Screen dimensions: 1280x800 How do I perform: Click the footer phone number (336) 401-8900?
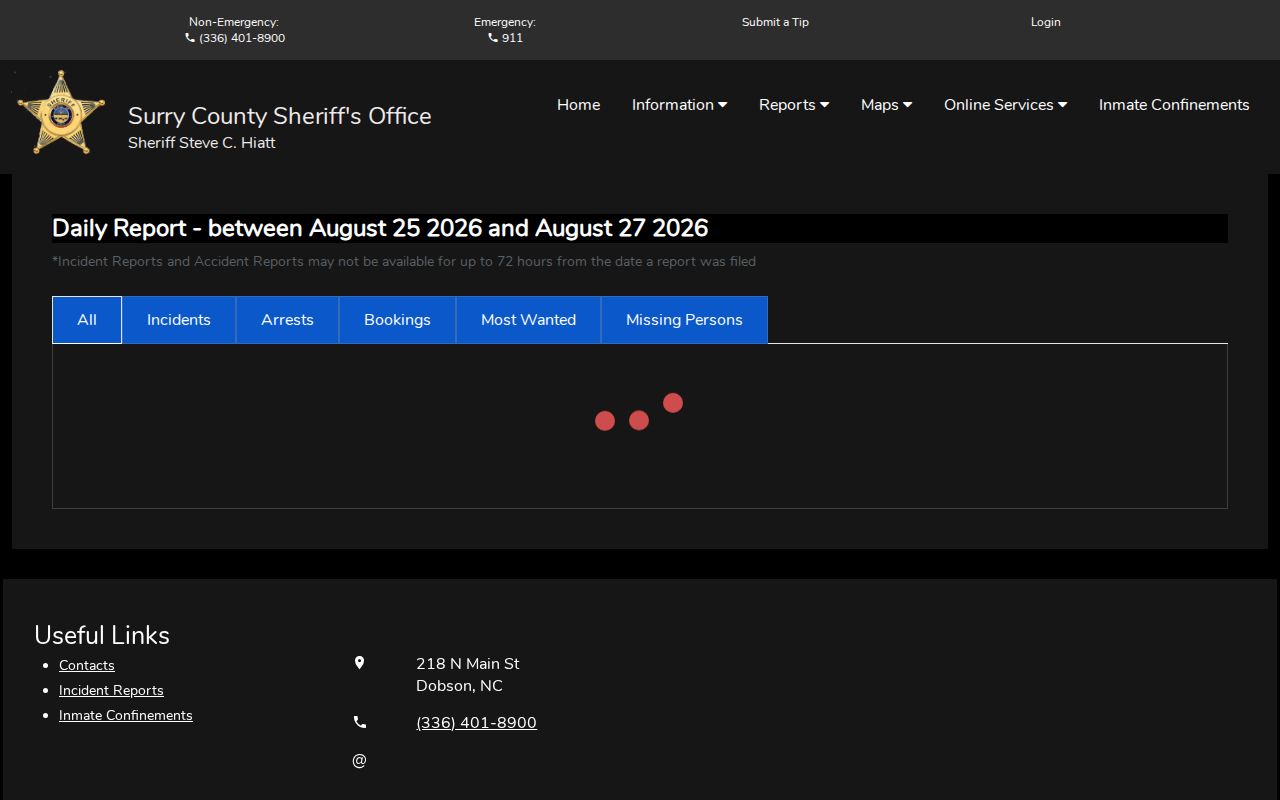click(x=476, y=723)
